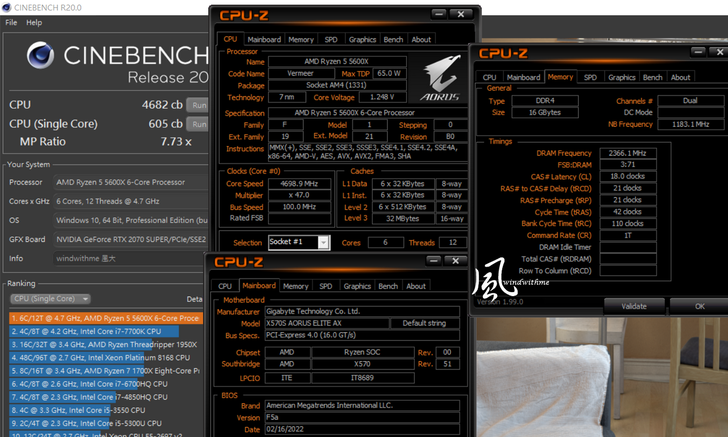Open the File menu in Cinebench

click(10, 22)
